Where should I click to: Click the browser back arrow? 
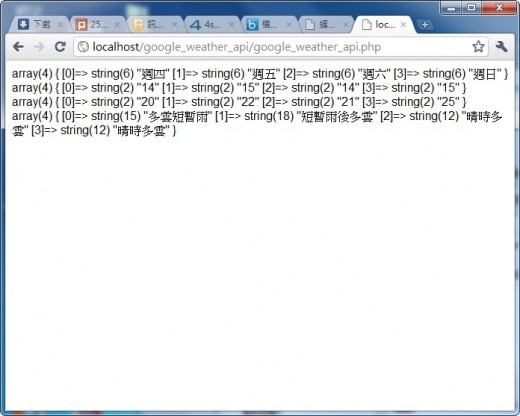tap(18, 47)
